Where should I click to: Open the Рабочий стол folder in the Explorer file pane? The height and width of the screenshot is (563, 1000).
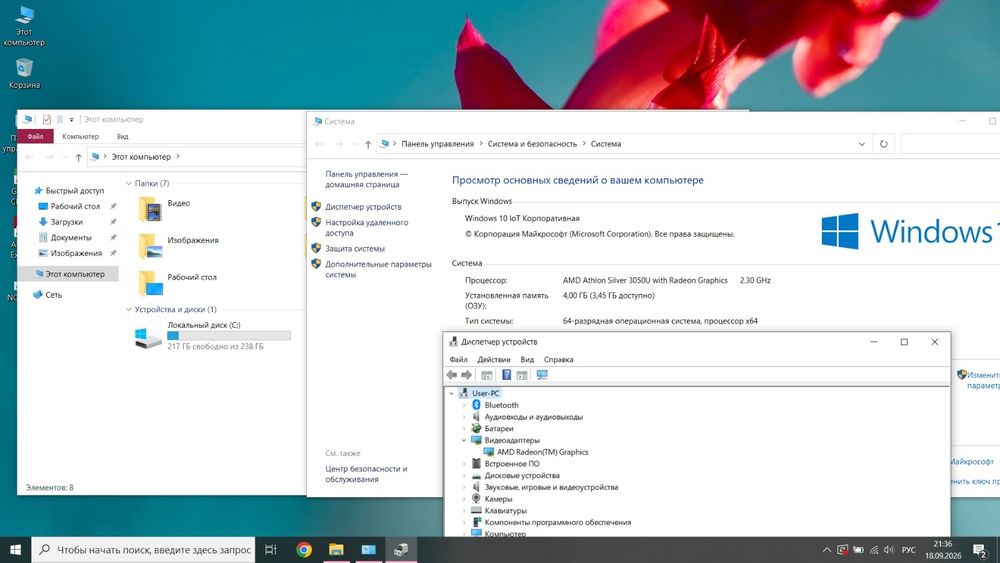pyautogui.click(x=177, y=282)
